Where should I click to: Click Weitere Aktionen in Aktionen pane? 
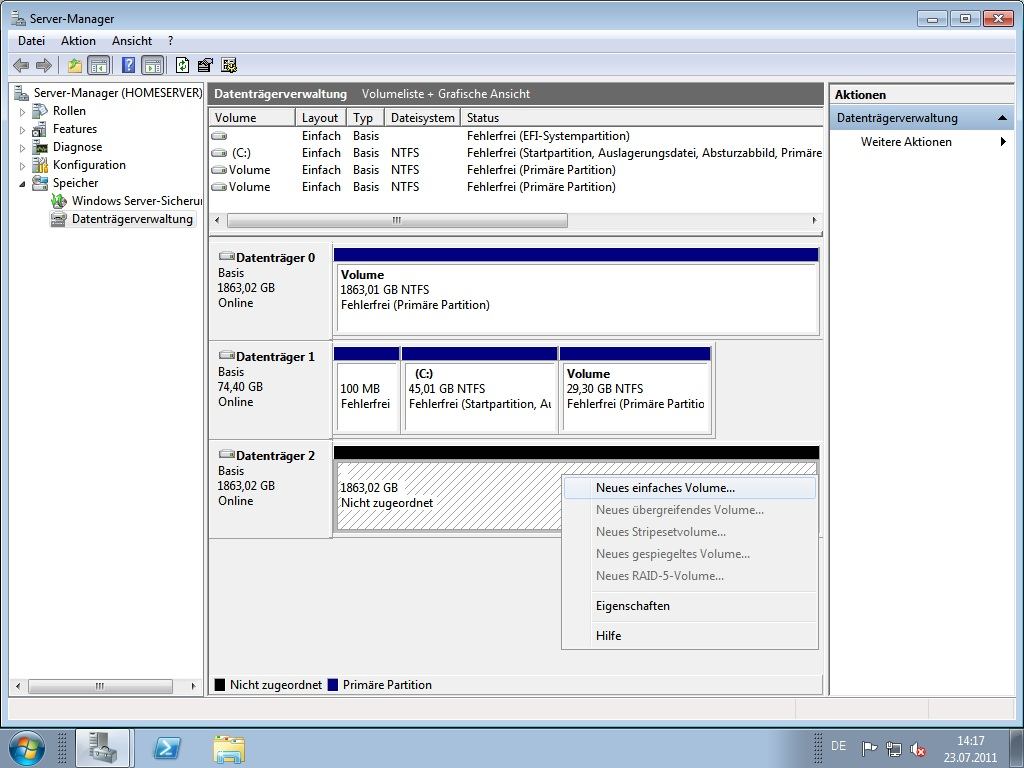906,142
